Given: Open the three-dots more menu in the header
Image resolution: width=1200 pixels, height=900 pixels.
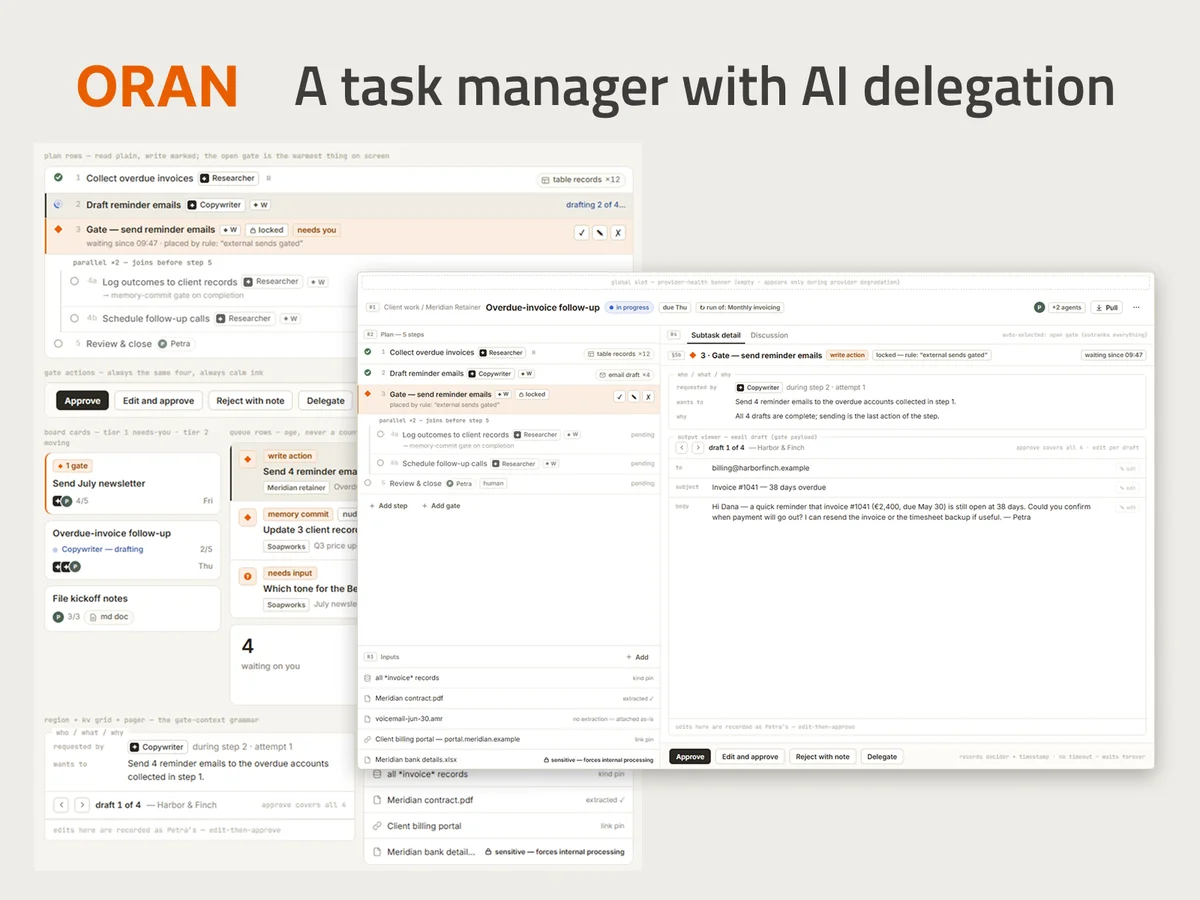Looking at the screenshot, I should (x=1136, y=307).
